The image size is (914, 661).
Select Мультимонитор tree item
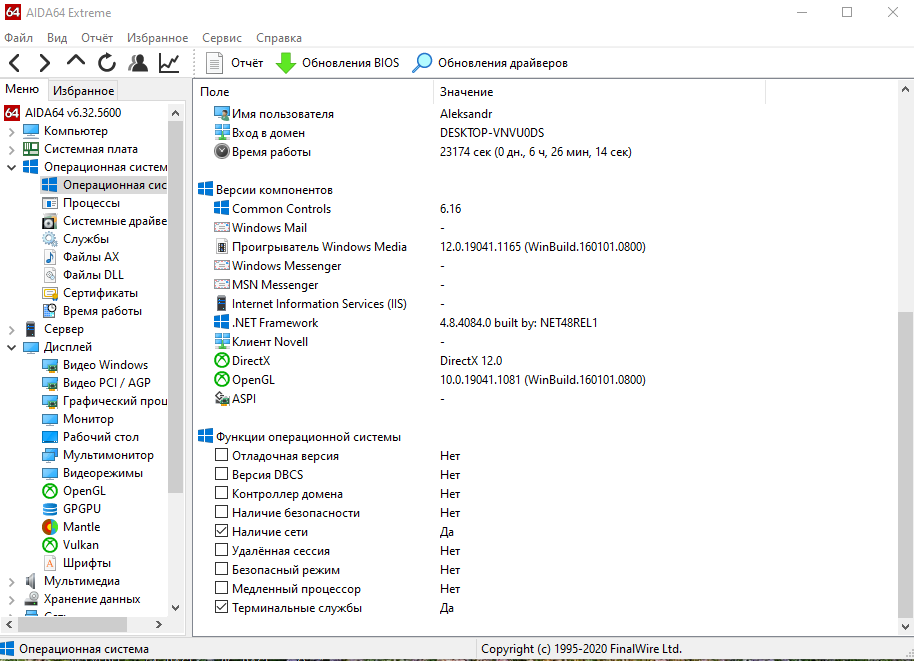108,455
